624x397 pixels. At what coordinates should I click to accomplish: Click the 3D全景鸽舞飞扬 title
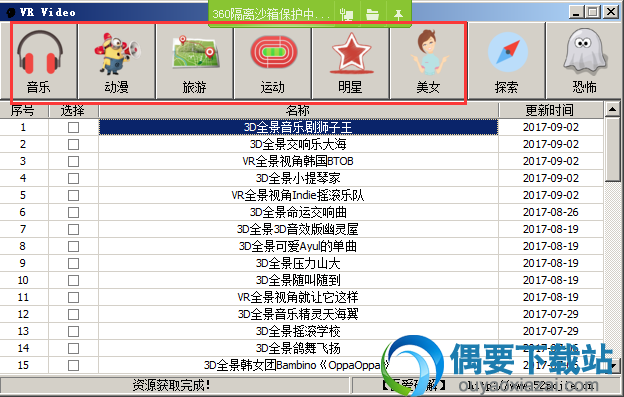pyautogui.click(x=298, y=348)
